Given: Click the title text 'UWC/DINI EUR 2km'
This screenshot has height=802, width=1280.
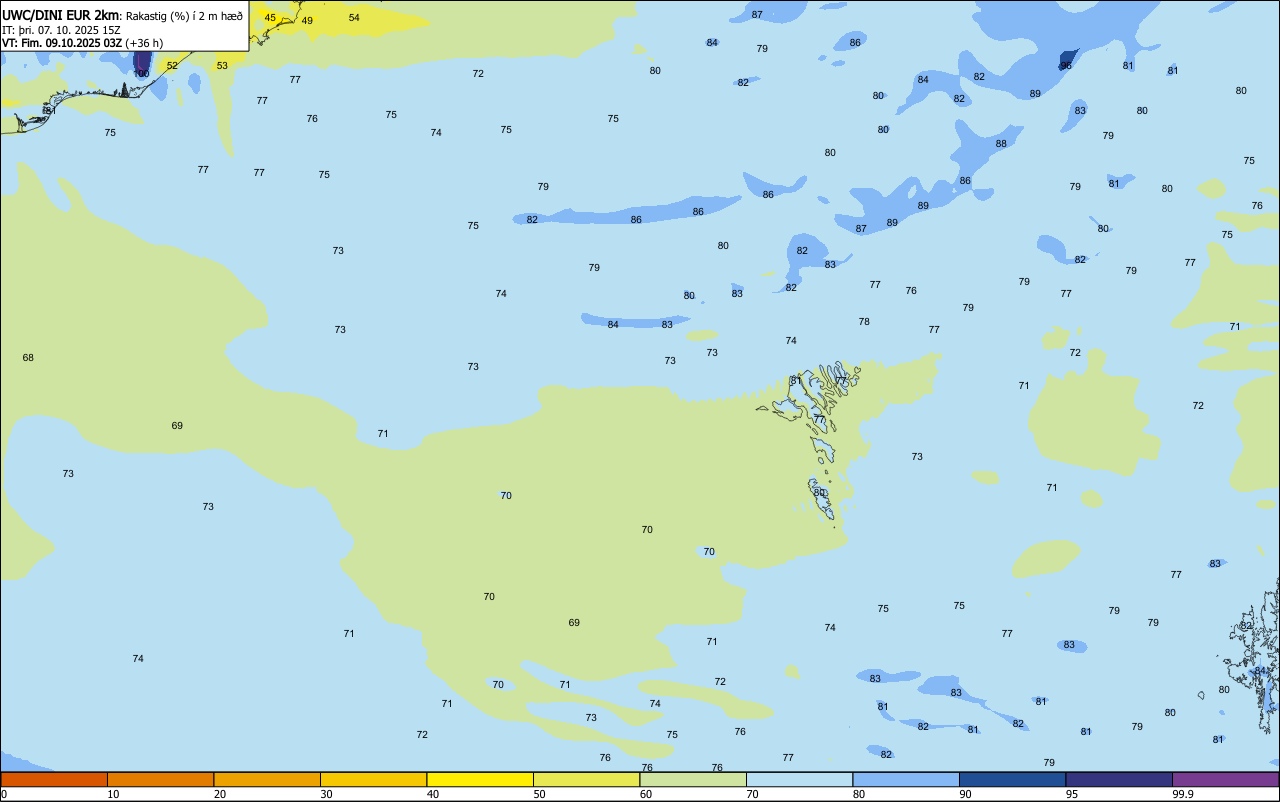Looking at the screenshot, I should coord(61,14).
